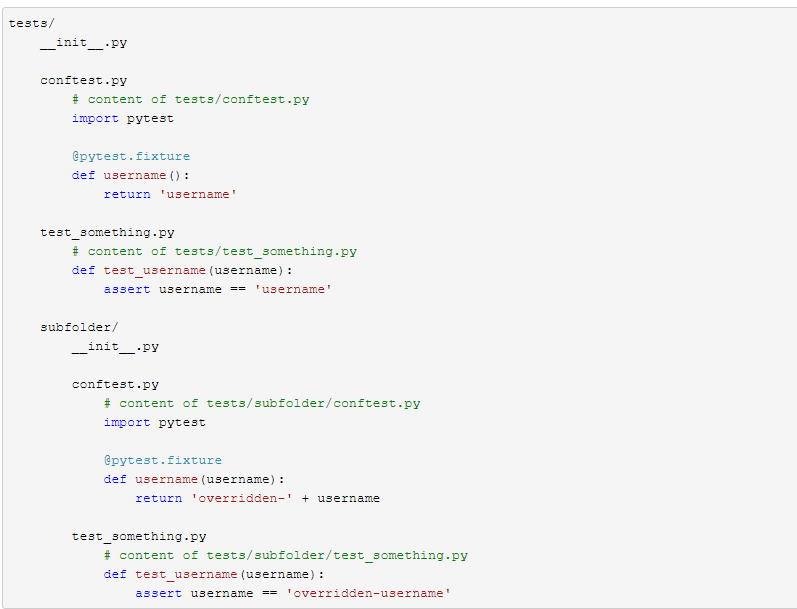Viewport: 797px width, 609px height.
Task: Click the first __init__.py entry under tests/
Action: [84, 43]
